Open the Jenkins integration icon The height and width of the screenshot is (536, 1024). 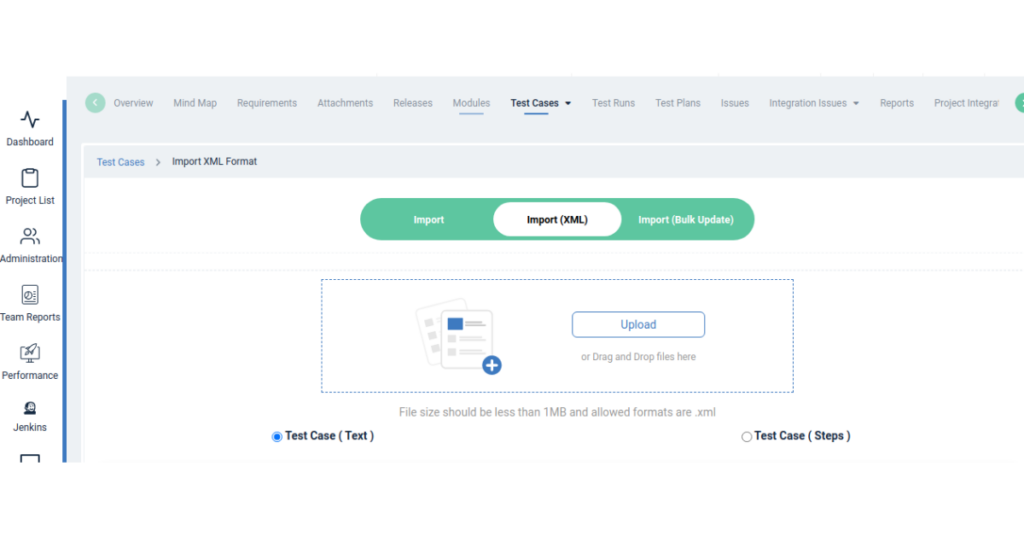[30, 408]
